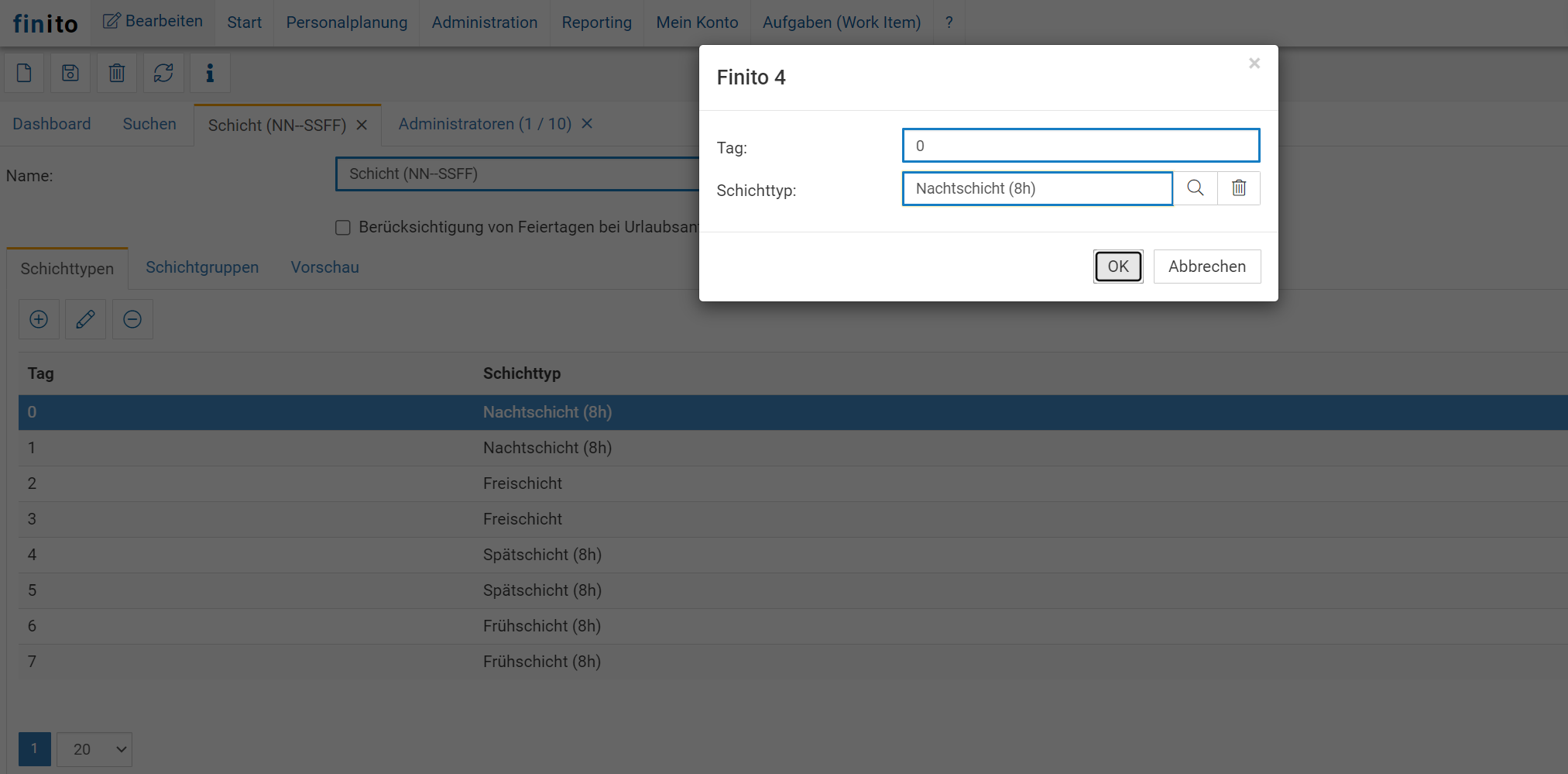Close the Administratoren (1 / 10) tab
1568x774 pixels.
[x=587, y=124]
